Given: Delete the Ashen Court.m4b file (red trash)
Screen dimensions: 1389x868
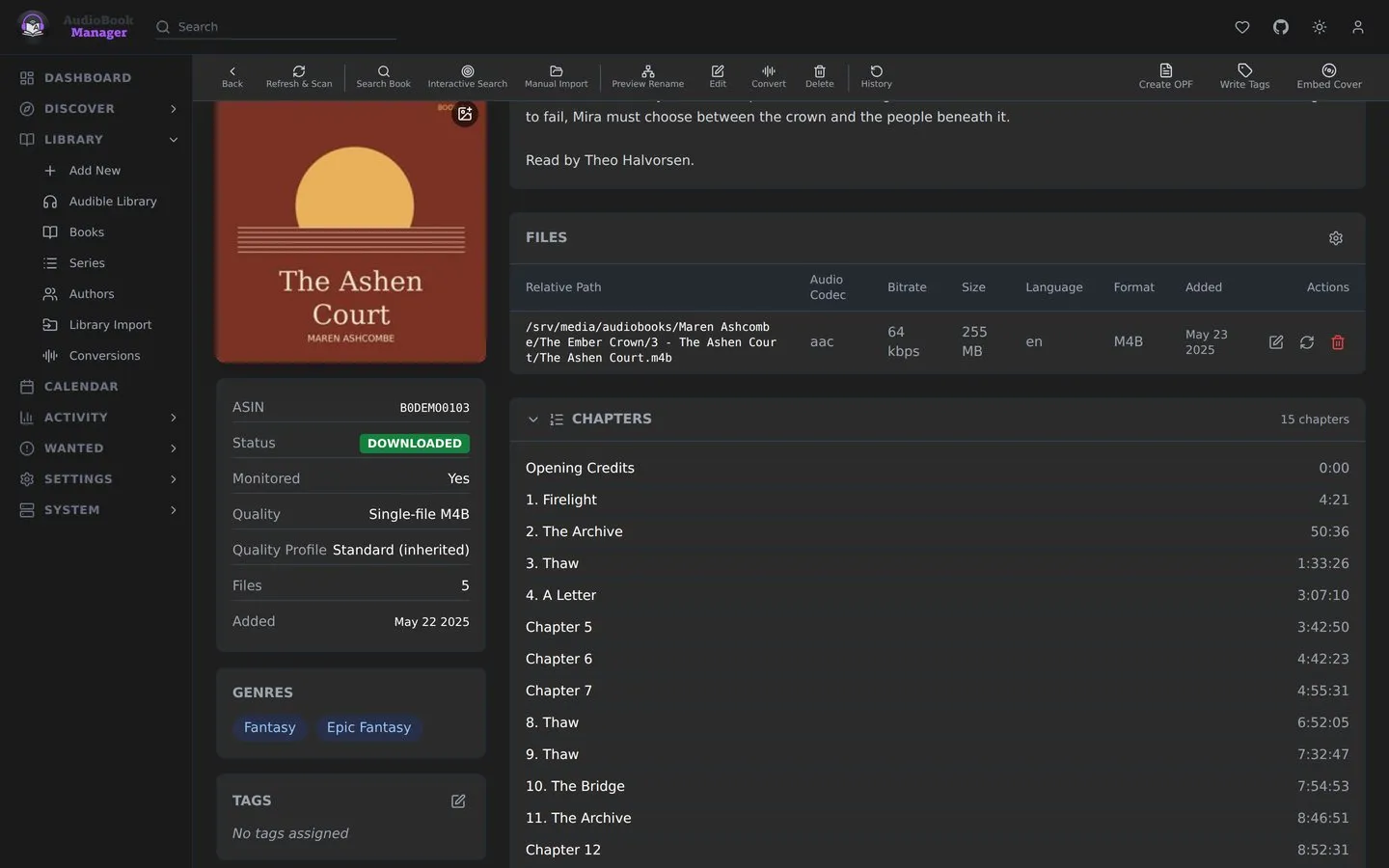Looking at the screenshot, I should (1338, 342).
